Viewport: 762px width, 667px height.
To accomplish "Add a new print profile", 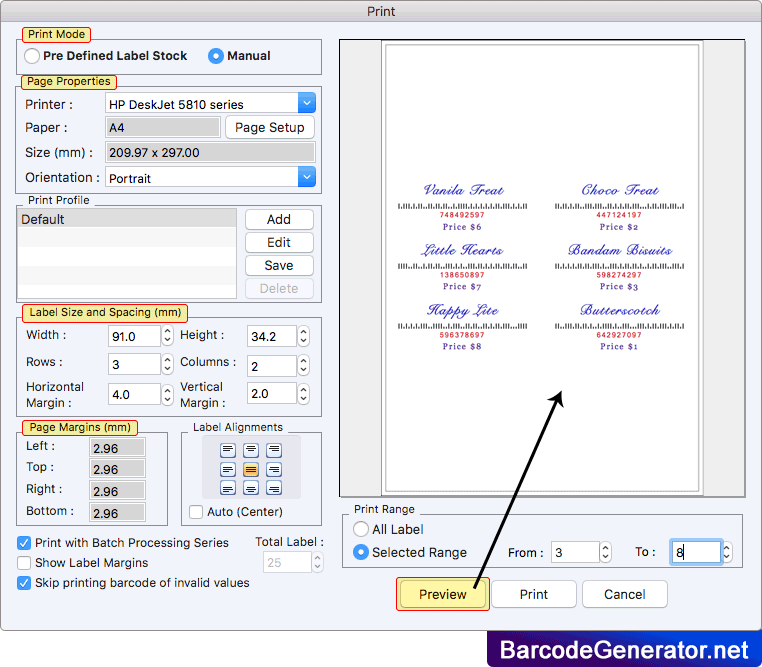I will coord(279,220).
